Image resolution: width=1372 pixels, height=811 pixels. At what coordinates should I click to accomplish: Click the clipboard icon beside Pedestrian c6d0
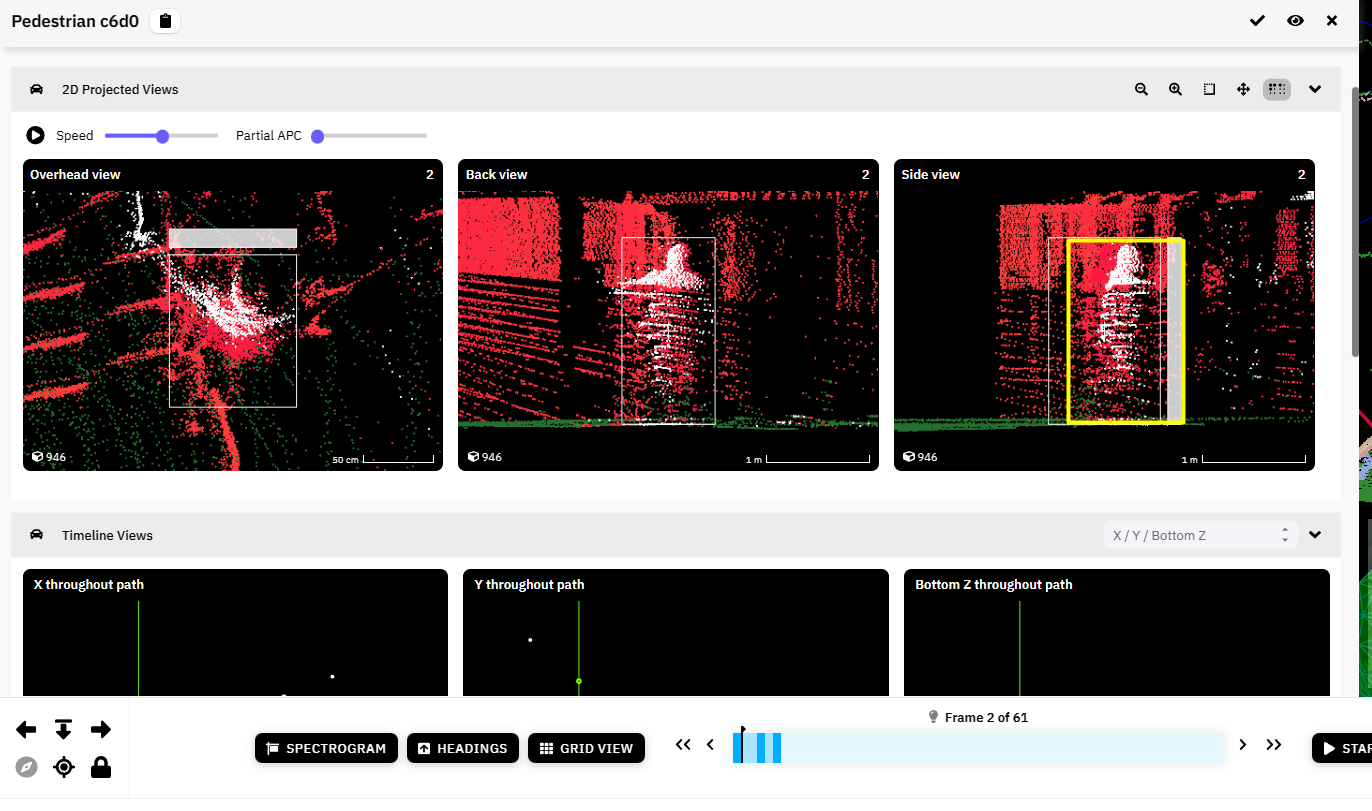pos(165,21)
